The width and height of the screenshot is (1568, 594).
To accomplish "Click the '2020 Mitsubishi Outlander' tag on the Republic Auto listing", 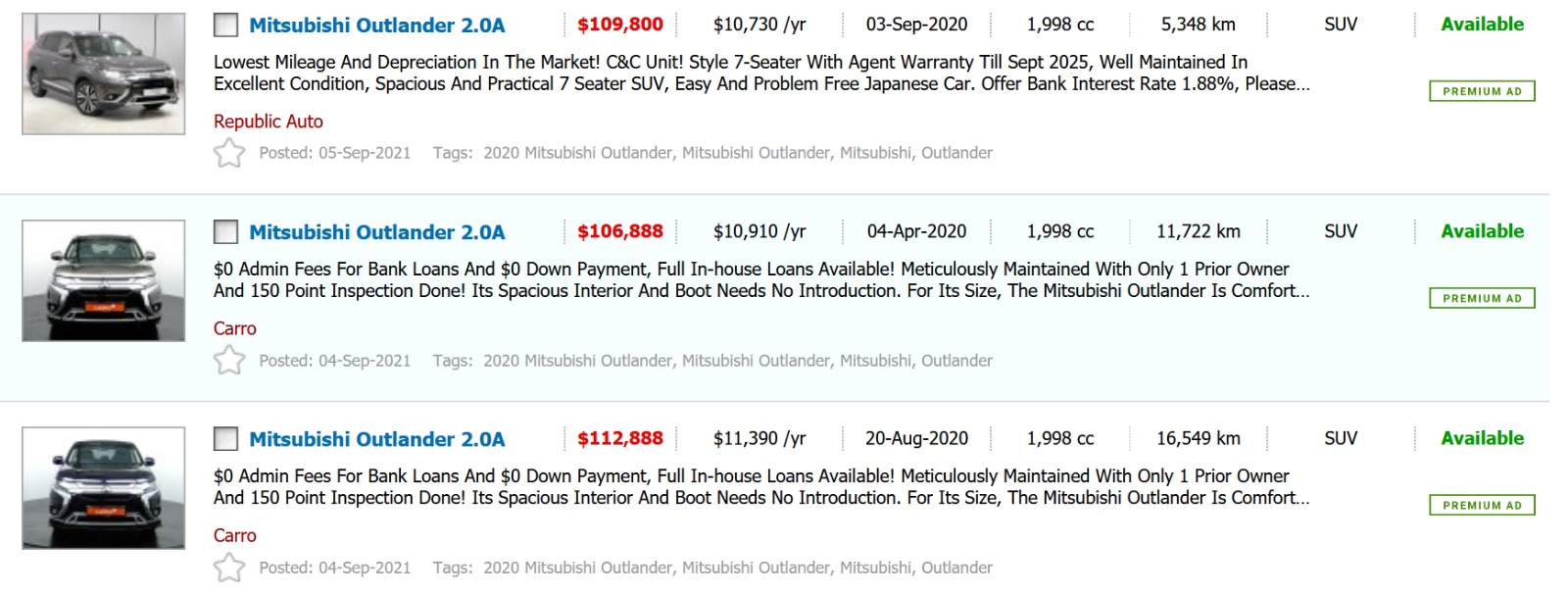I will pyautogui.click(x=577, y=153).
